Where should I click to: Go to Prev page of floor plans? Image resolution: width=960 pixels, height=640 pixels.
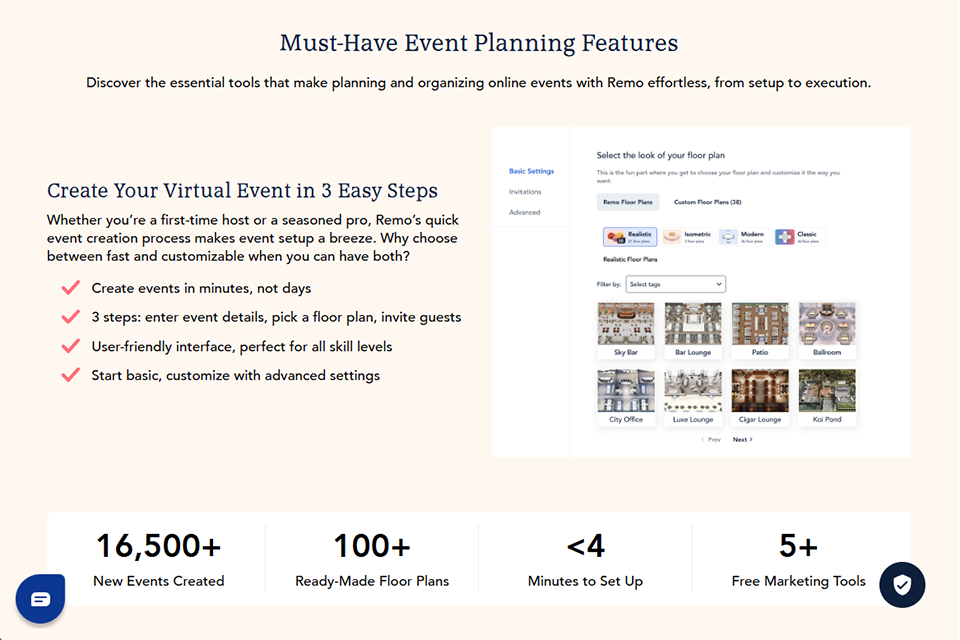click(x=711, y=440)
